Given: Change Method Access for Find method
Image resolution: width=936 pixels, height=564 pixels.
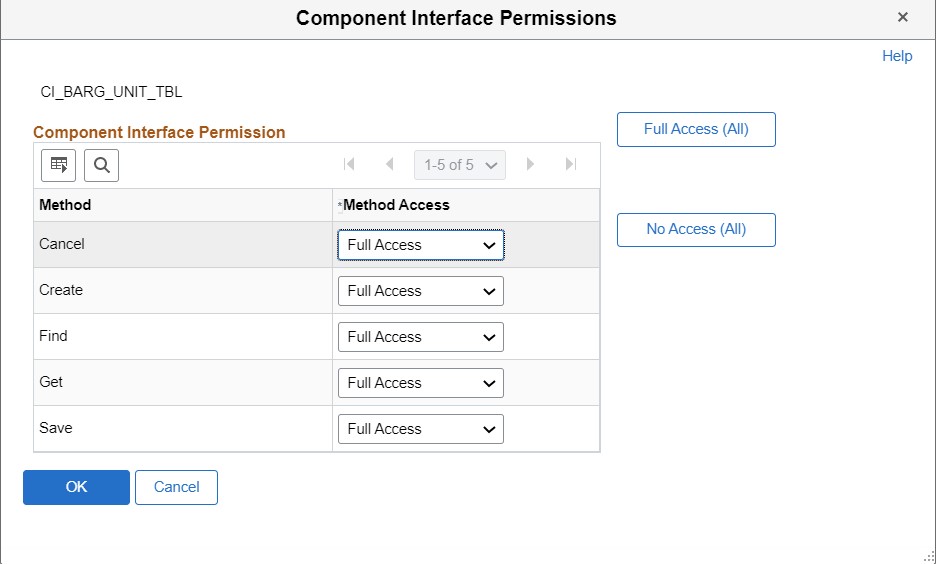Looking at the screenshot, I should click(421, 337).
